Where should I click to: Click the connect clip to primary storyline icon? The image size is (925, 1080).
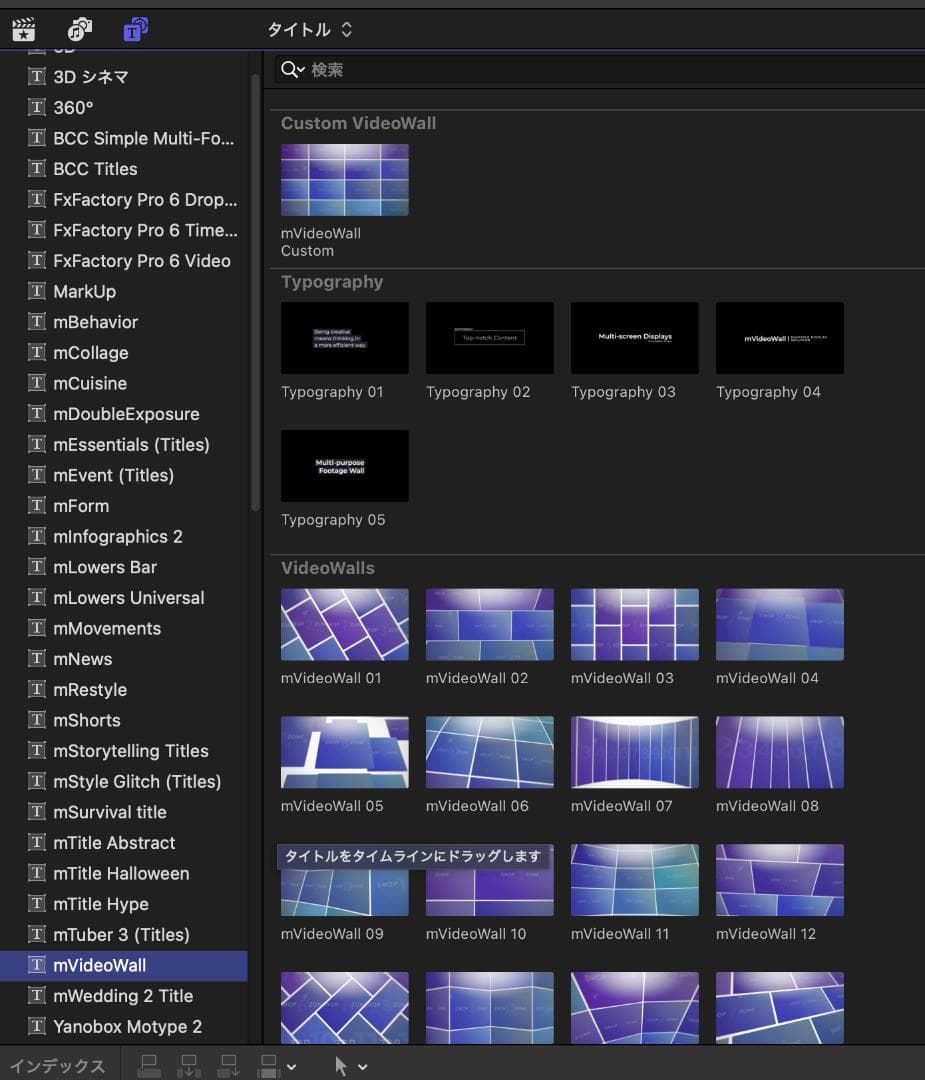coord(149,1066)
